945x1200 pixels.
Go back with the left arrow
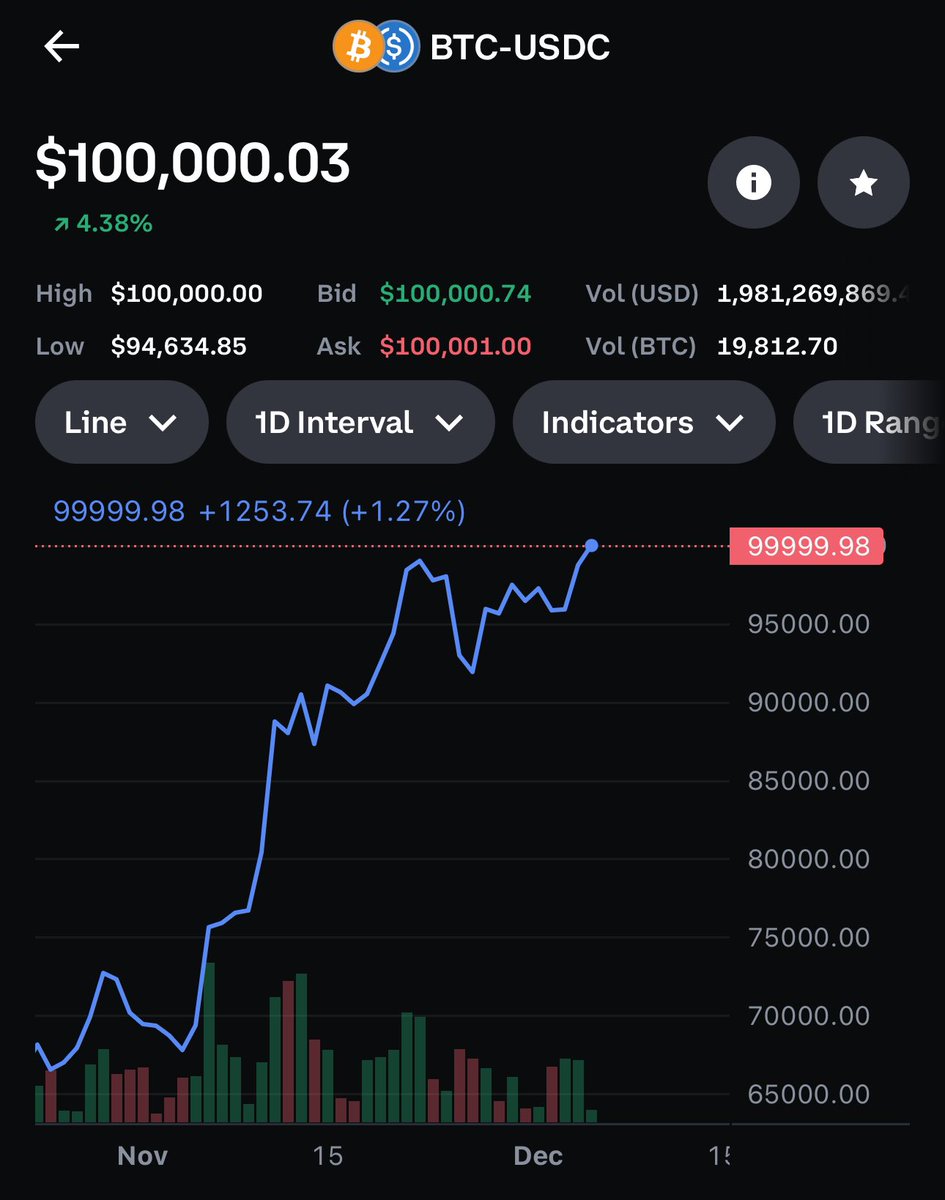(61, 46)
